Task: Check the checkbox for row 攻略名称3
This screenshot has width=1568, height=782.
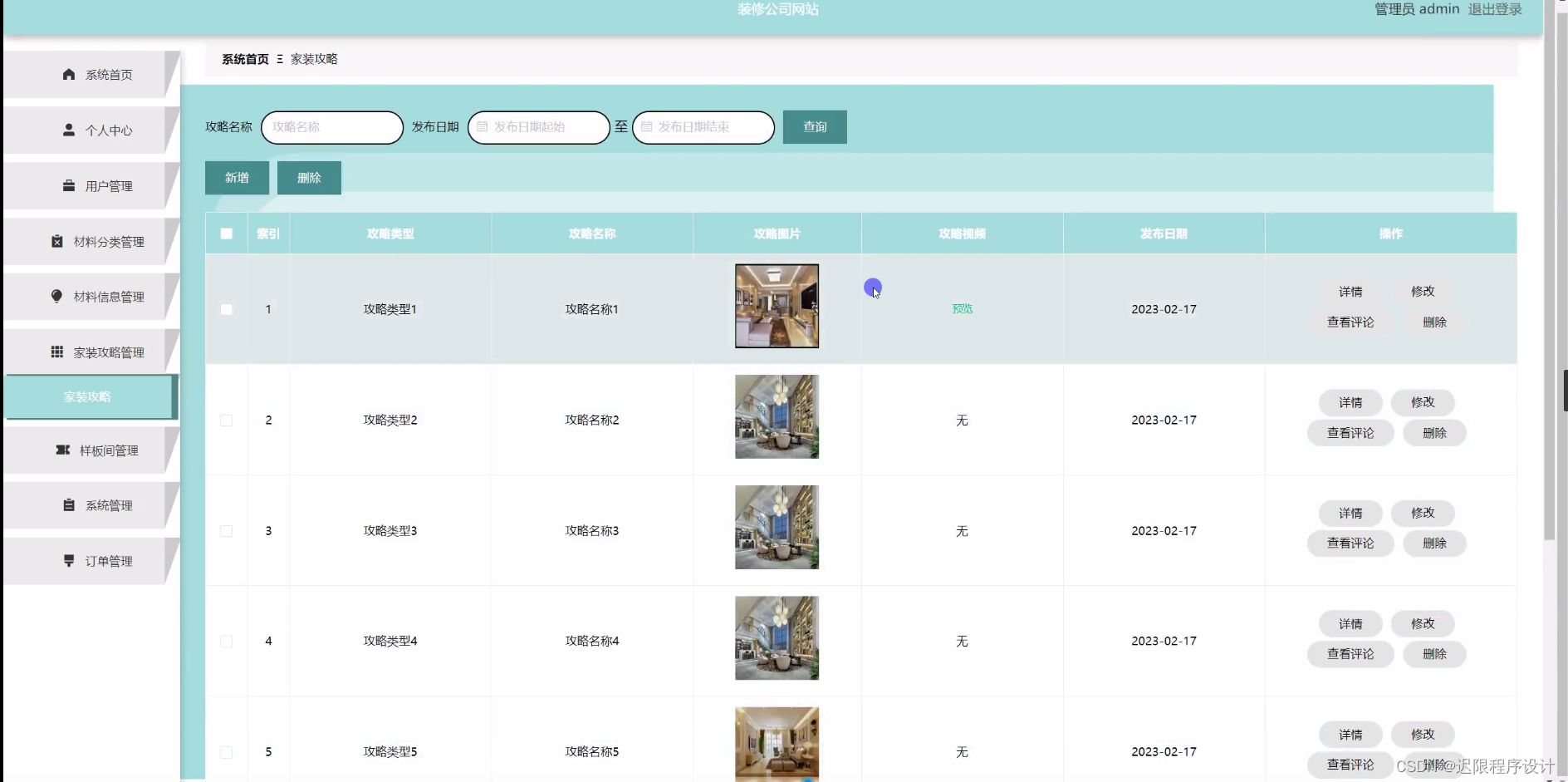Action: click(226, 530)
